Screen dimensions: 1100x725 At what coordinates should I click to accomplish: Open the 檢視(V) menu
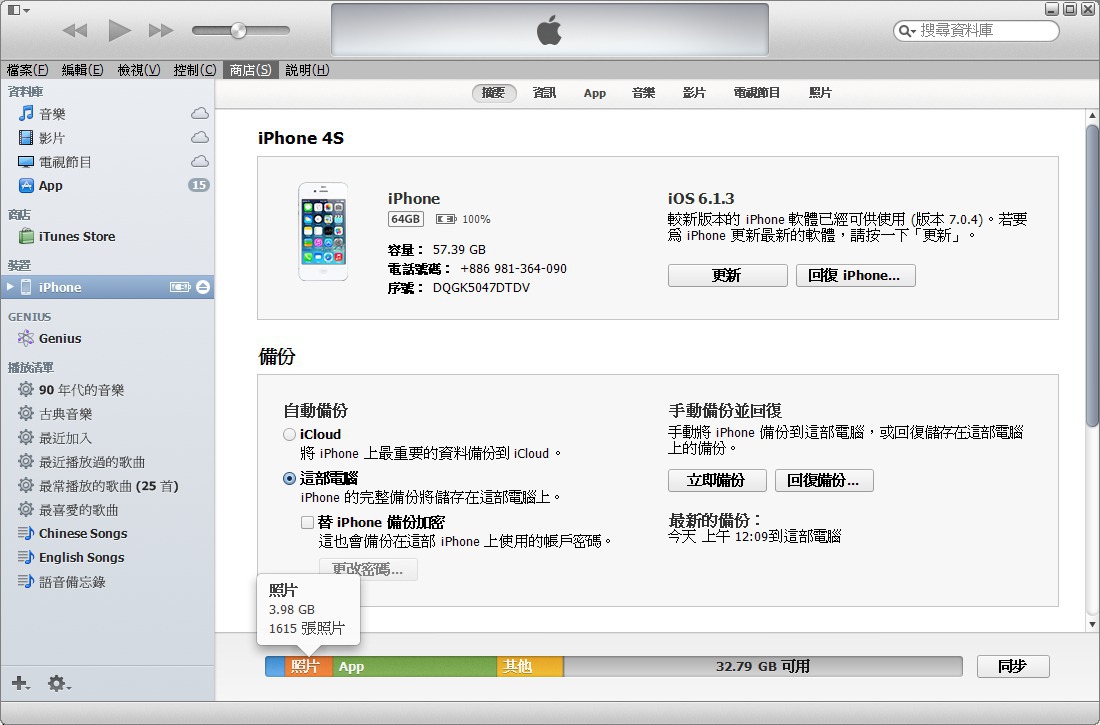[138, 70]
